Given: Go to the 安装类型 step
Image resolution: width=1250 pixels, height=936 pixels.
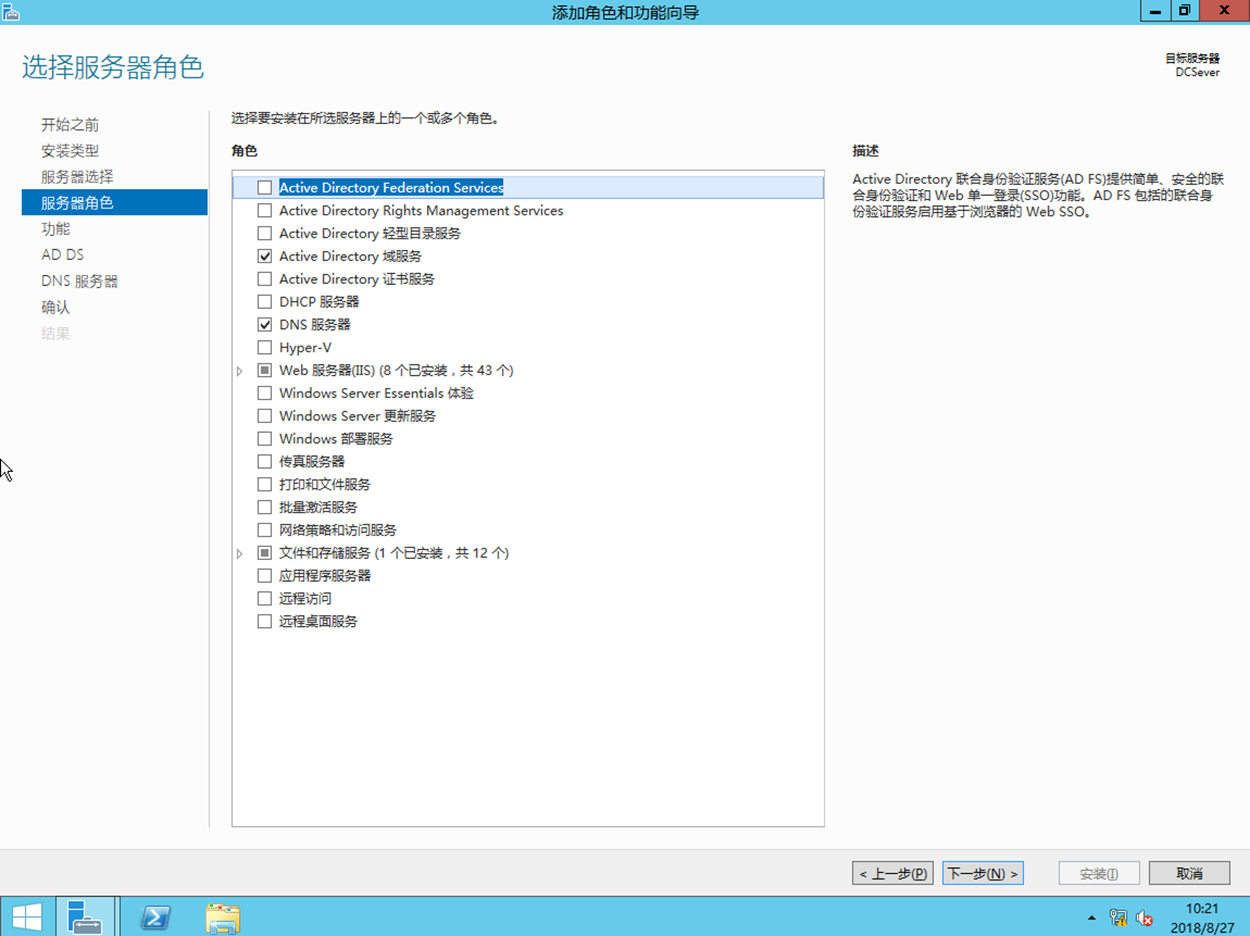Looking at the screenshot, I should pos(70,151).
